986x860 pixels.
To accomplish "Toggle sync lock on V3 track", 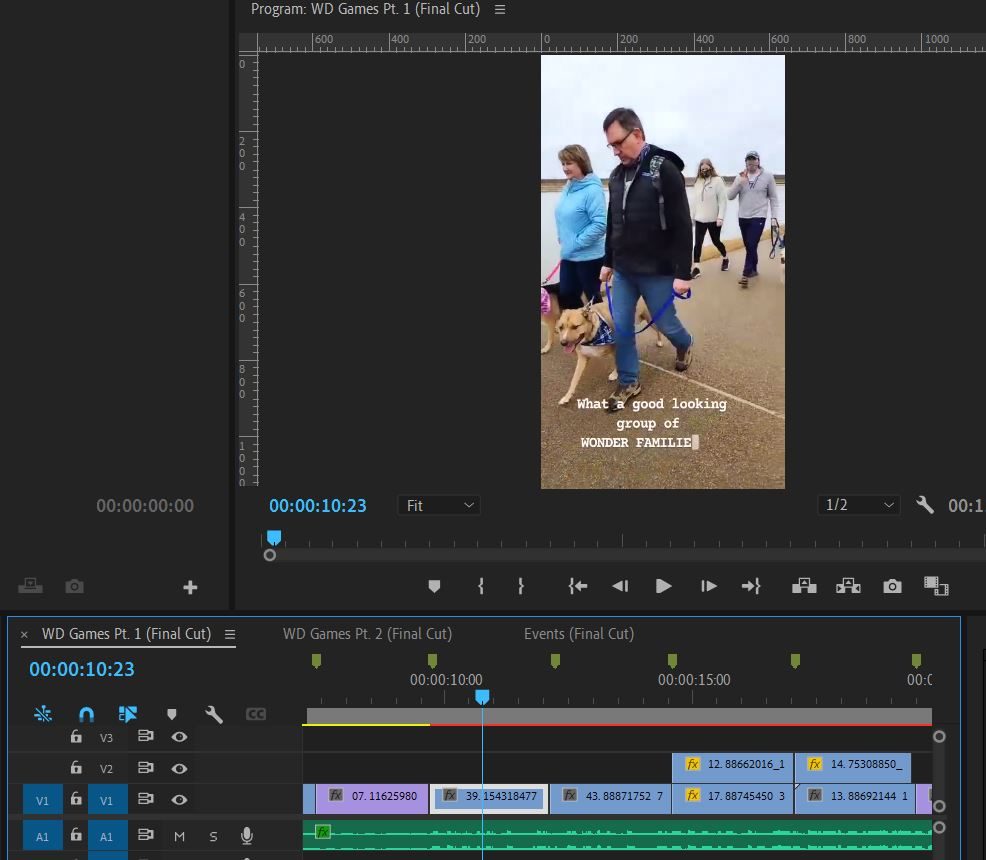I will pyautogui.click(x=146, y=736).
